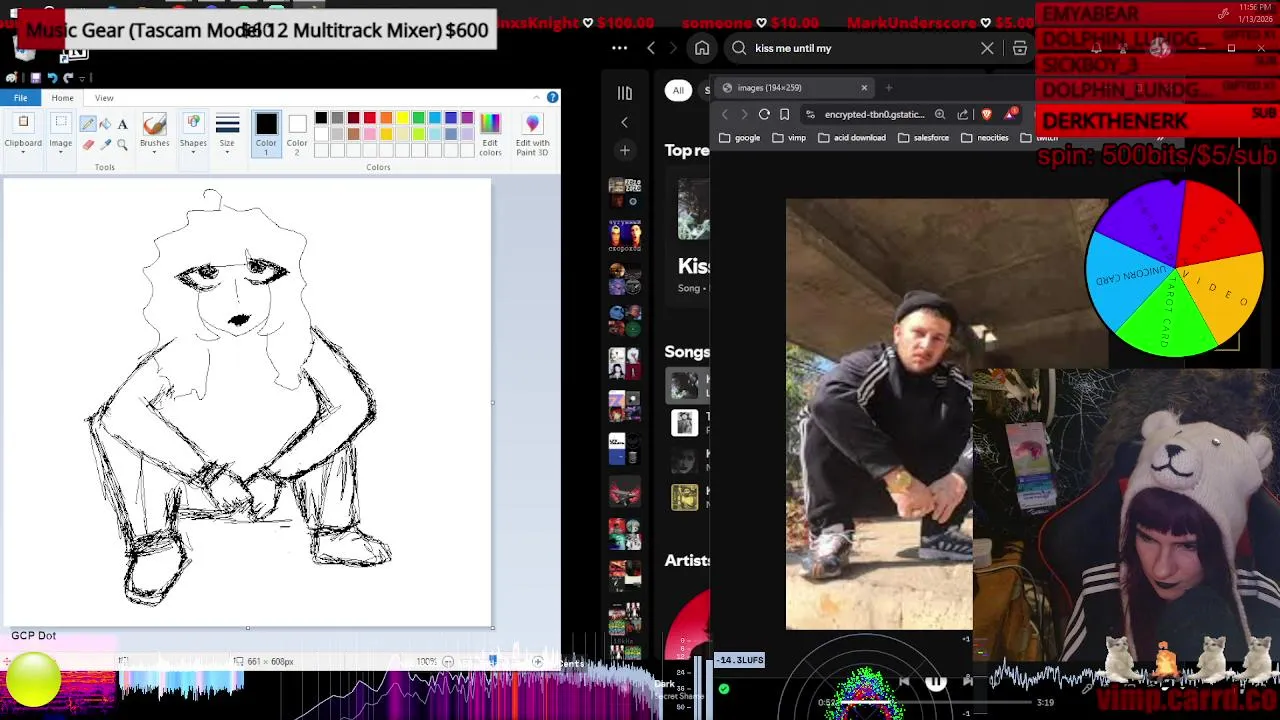Image resolution: width=1280 pixels, height=720 pixels.
Task: Select the Eraser tool in Paint
Action: tap(88, 144)
